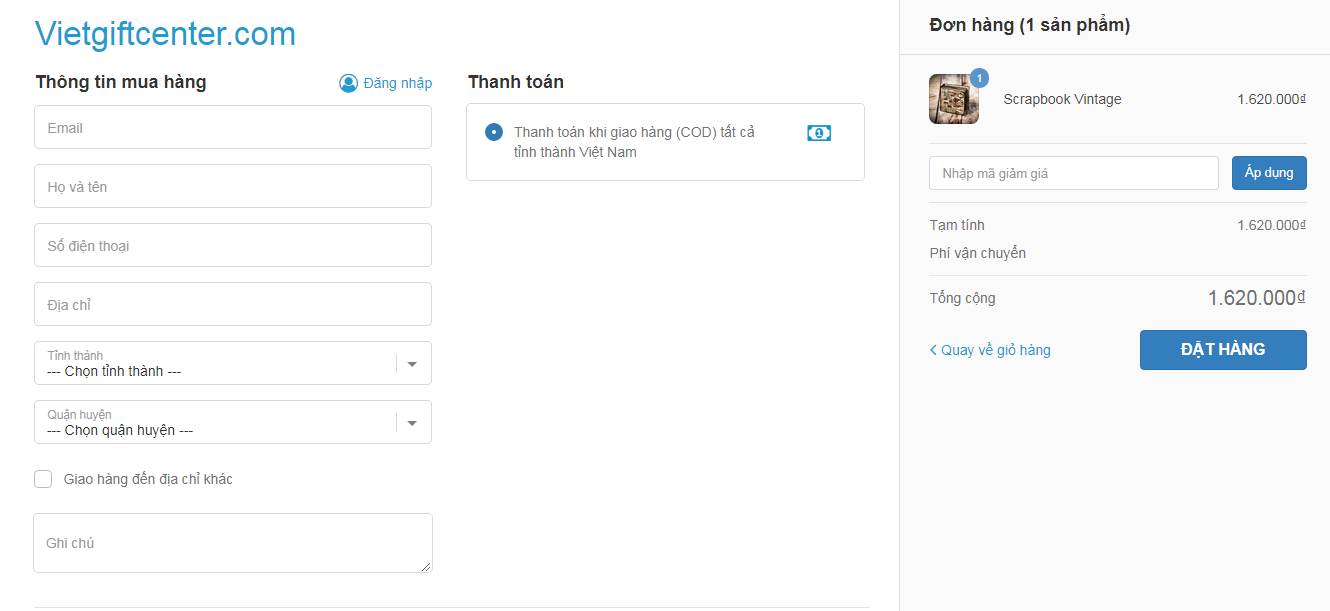Click the quantity badge on product image
The image size is (1330, 611).
[x=979, y=78]
